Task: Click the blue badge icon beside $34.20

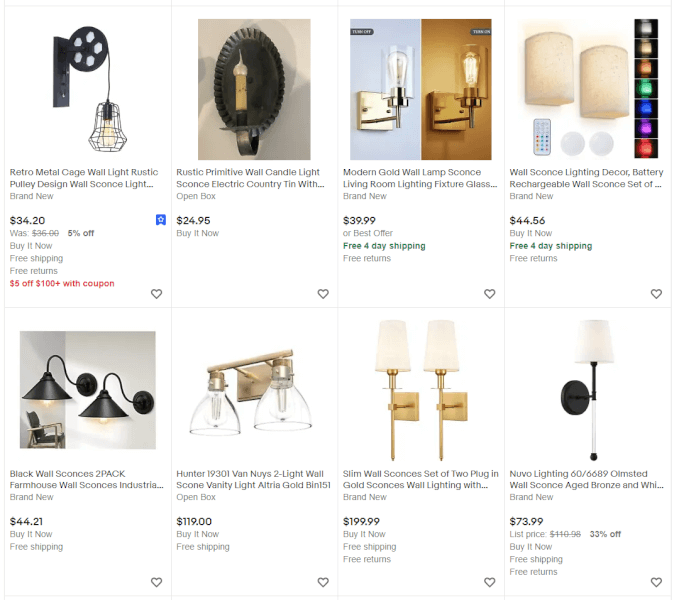Action: click(160, 220)
